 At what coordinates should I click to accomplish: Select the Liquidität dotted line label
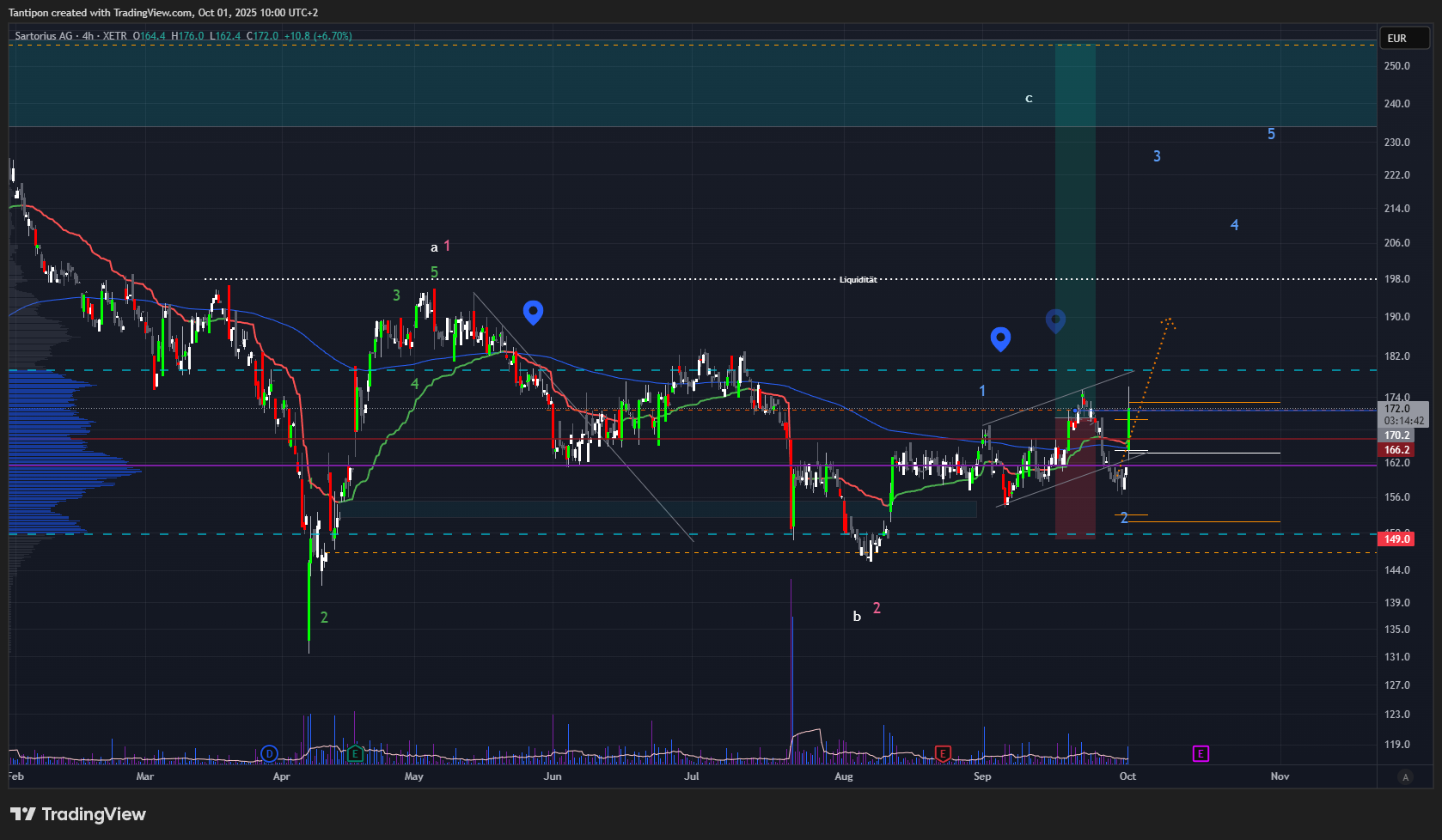point(858,280)
